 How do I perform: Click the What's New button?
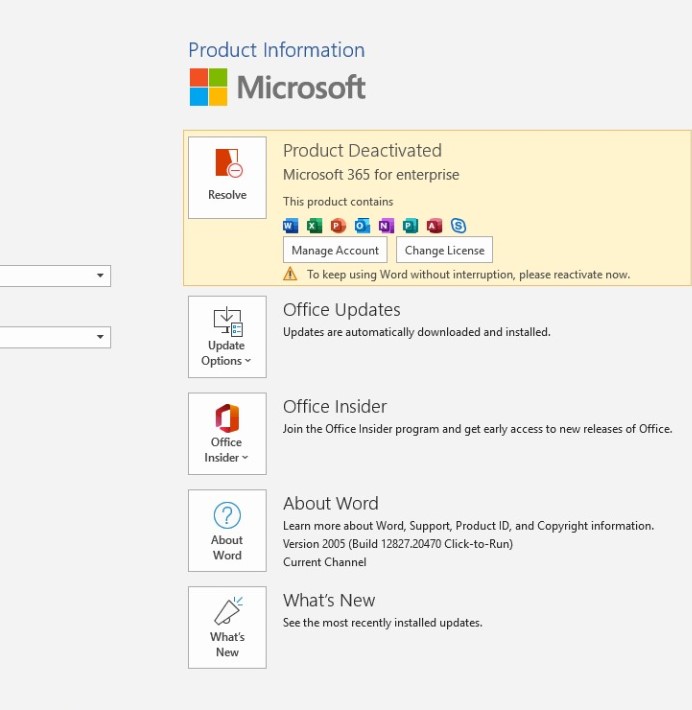pyautogui.click(x=227, y=628)
